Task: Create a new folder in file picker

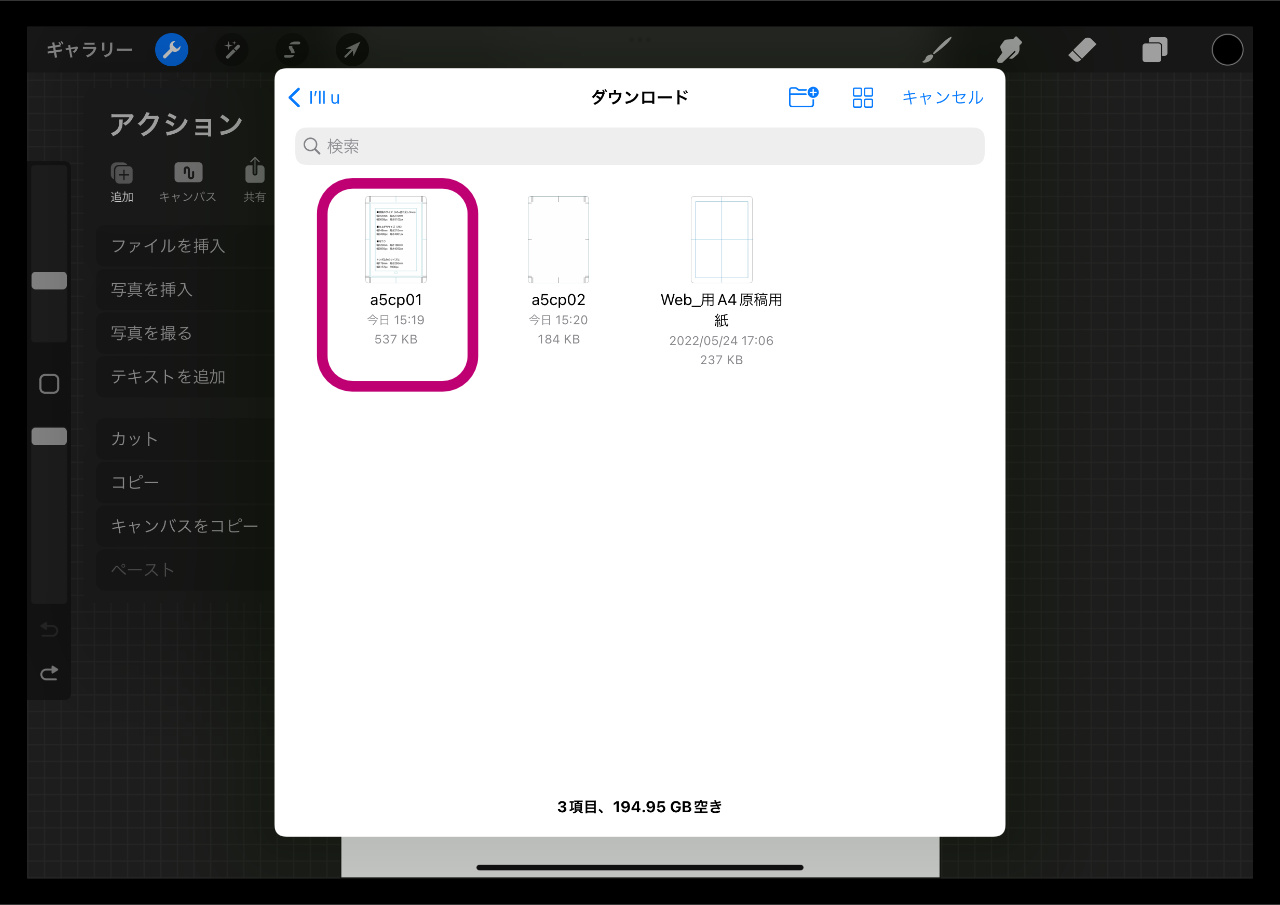Action: [803, 97]
